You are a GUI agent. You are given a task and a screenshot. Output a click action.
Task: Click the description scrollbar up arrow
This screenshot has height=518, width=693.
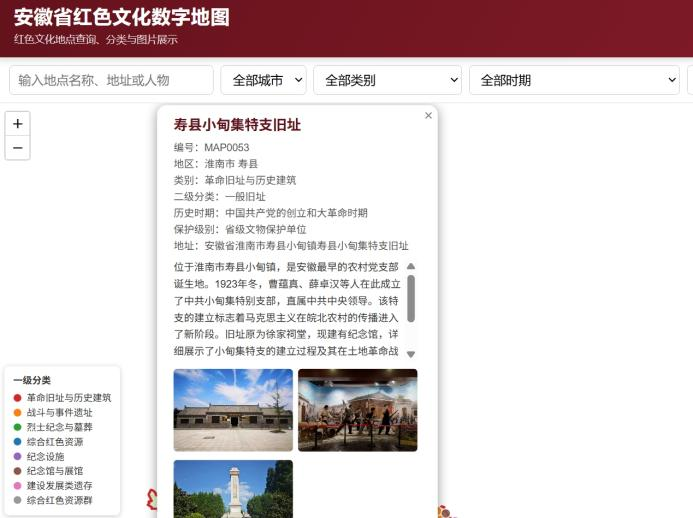coord(411,266)
